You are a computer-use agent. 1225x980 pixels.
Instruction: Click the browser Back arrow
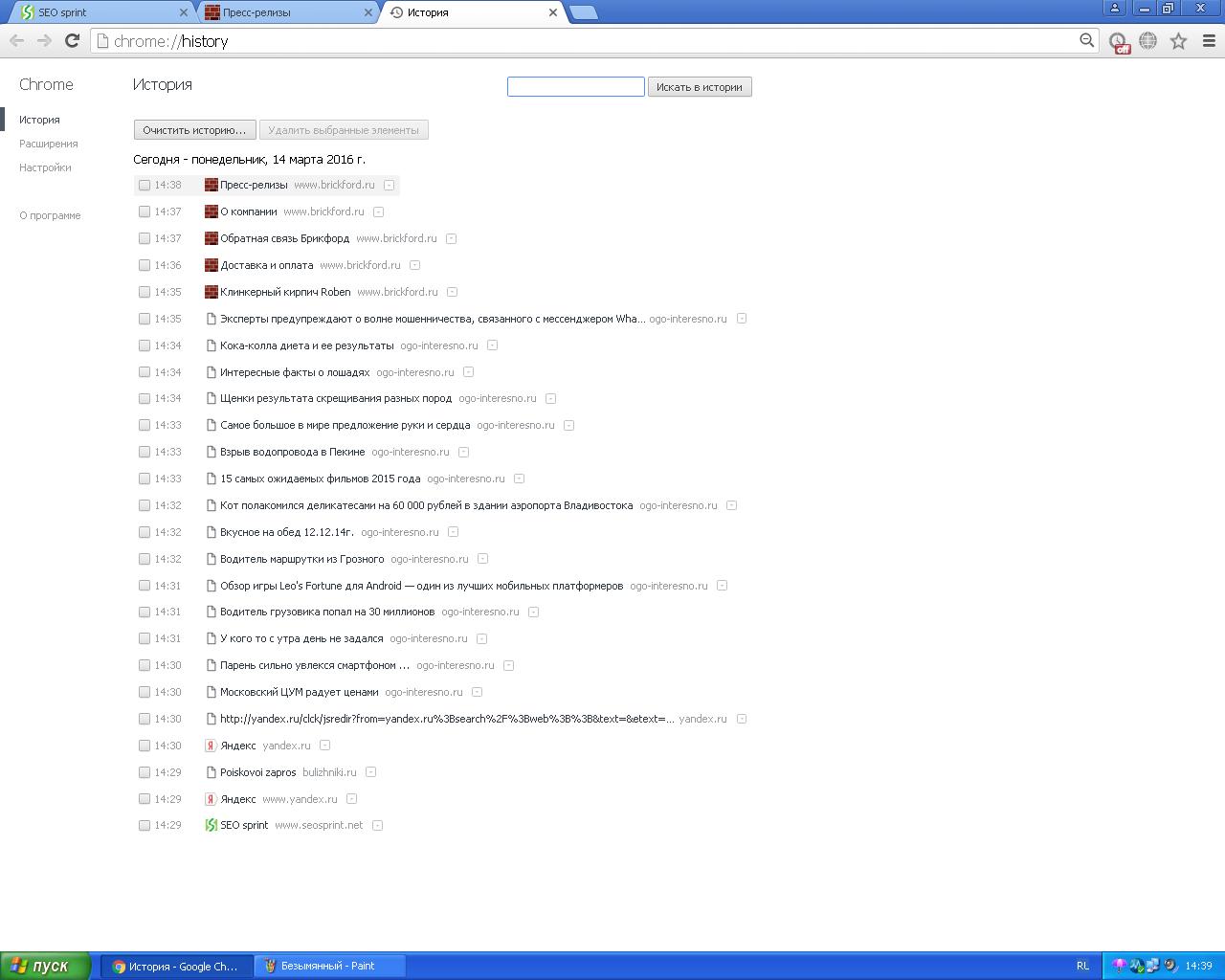click(16, 40)
